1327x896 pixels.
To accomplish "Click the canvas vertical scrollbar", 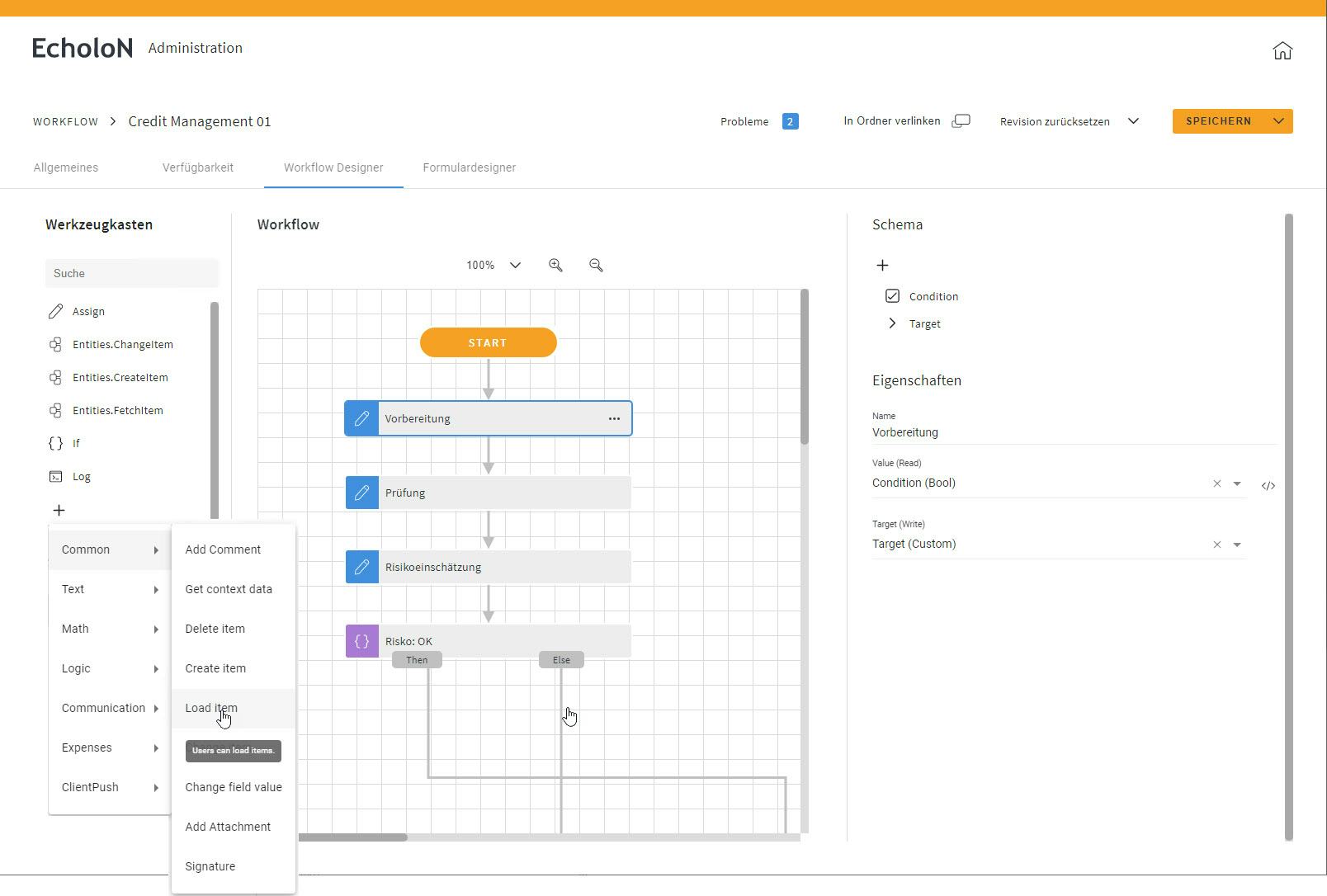I will [x=805, y=367].
